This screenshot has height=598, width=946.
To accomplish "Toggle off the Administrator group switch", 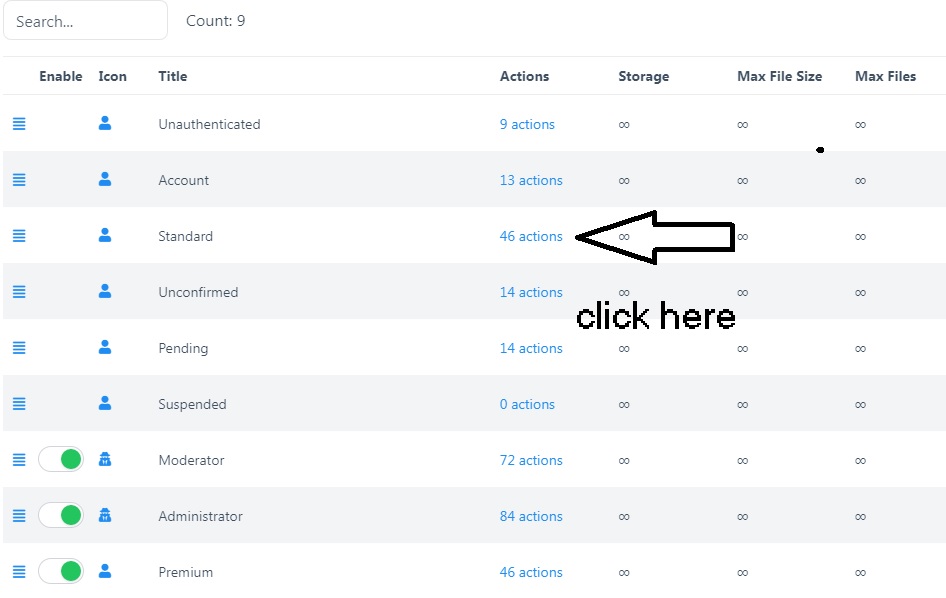I will point(61,516).
